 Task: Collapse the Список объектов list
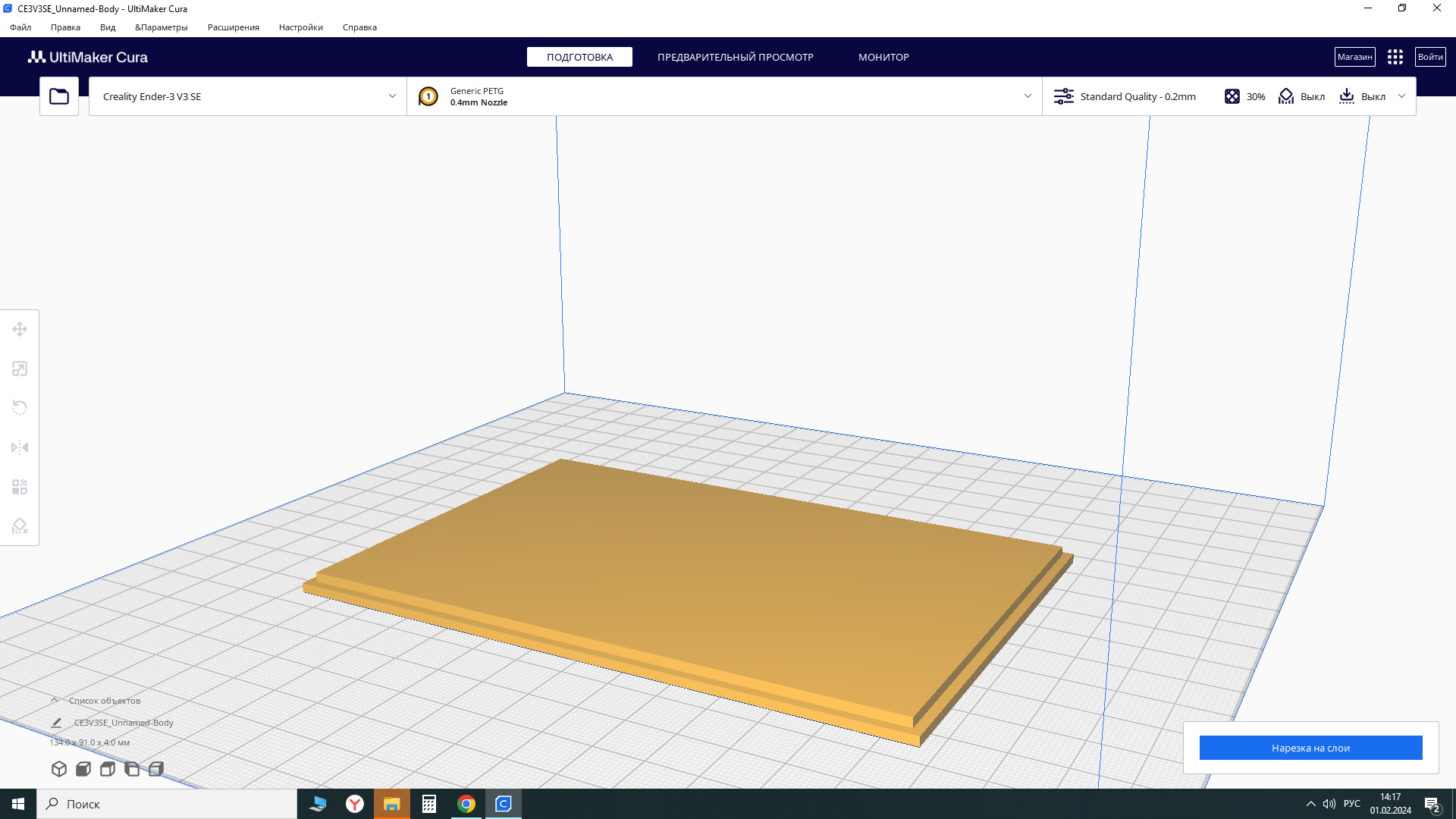point(55,701)
